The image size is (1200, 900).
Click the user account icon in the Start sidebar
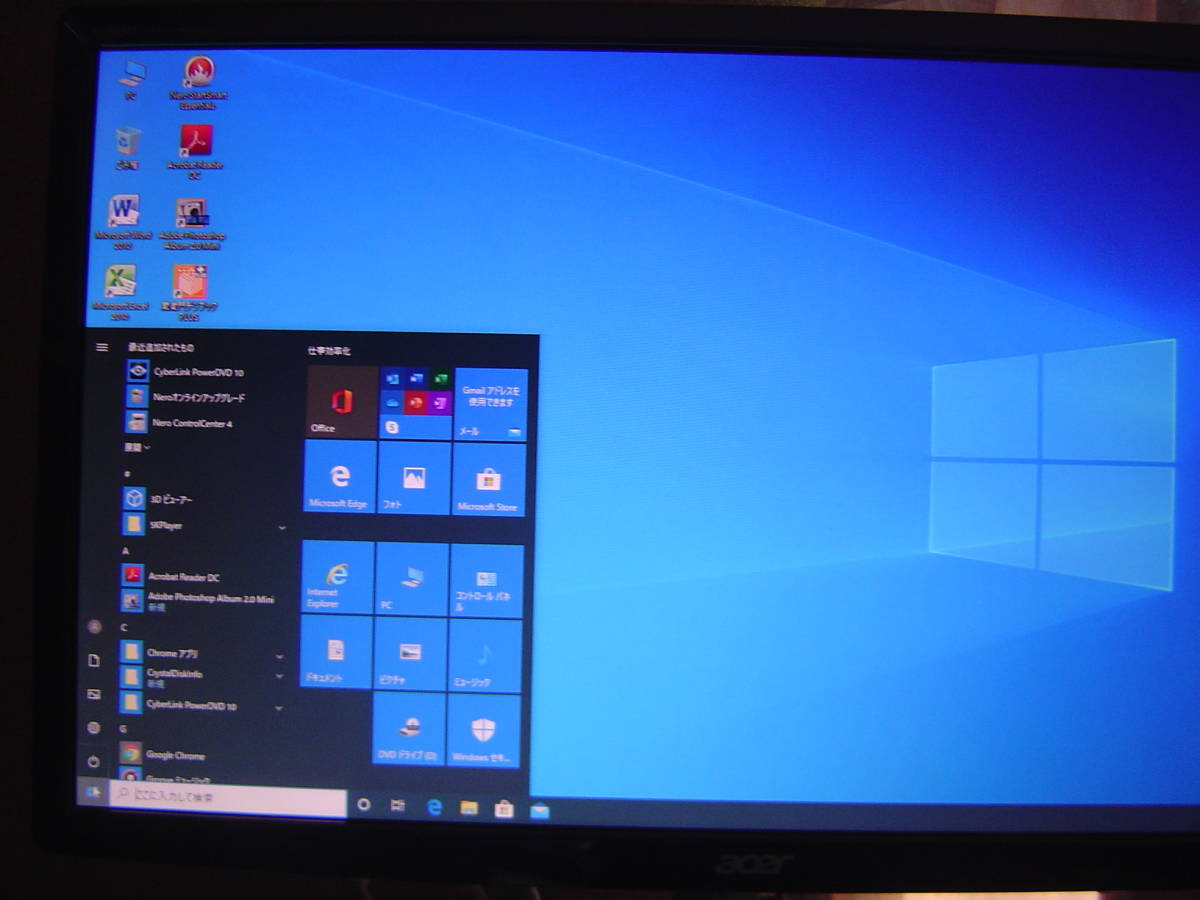pos(94,626)
